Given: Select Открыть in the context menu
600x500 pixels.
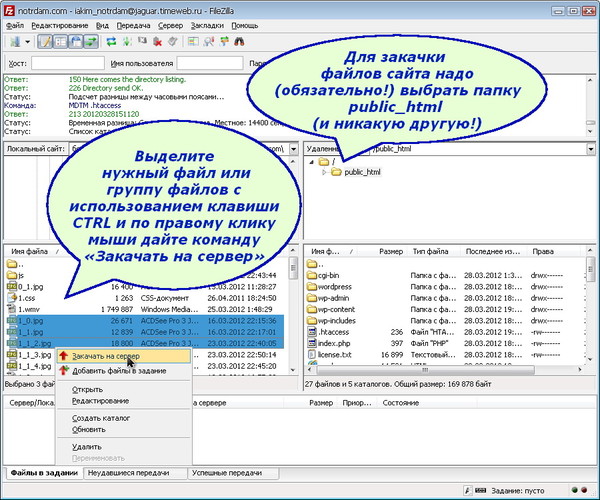Looking at the screenshot, I should click(124, 389).
